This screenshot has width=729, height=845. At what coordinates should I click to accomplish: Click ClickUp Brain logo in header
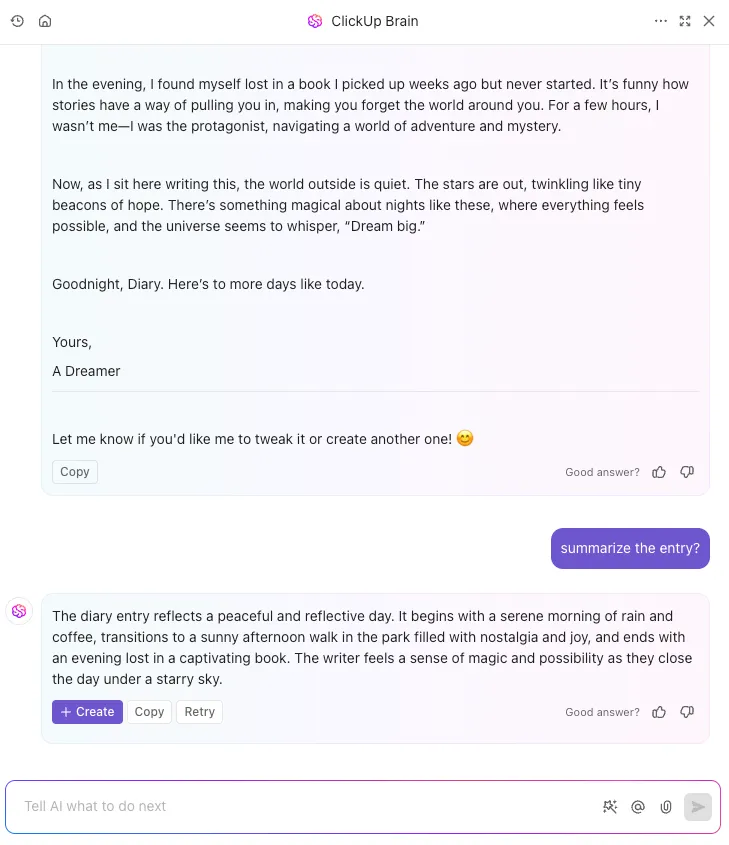[315, 21]
